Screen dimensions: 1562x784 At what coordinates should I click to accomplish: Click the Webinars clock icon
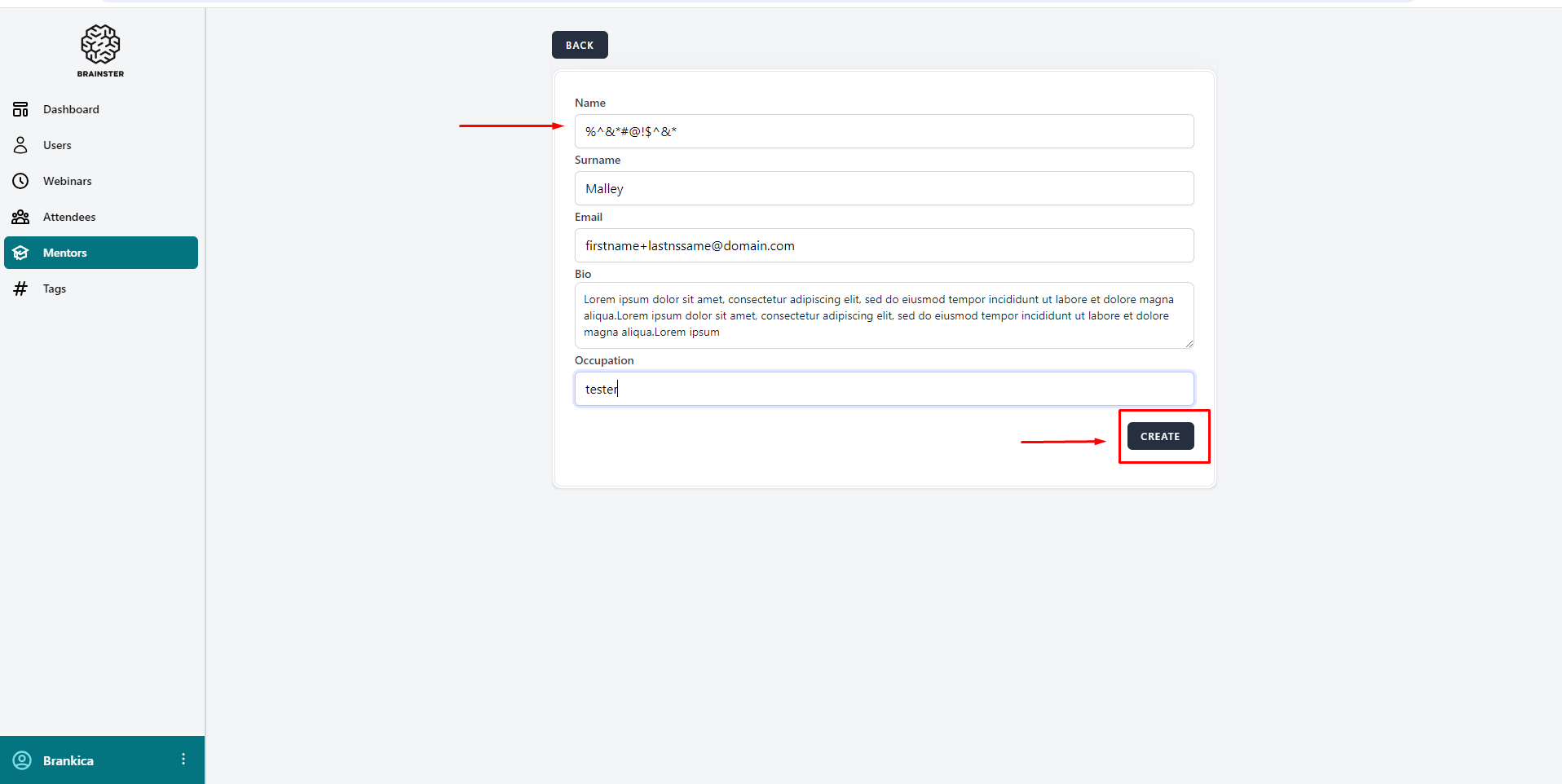20,181
